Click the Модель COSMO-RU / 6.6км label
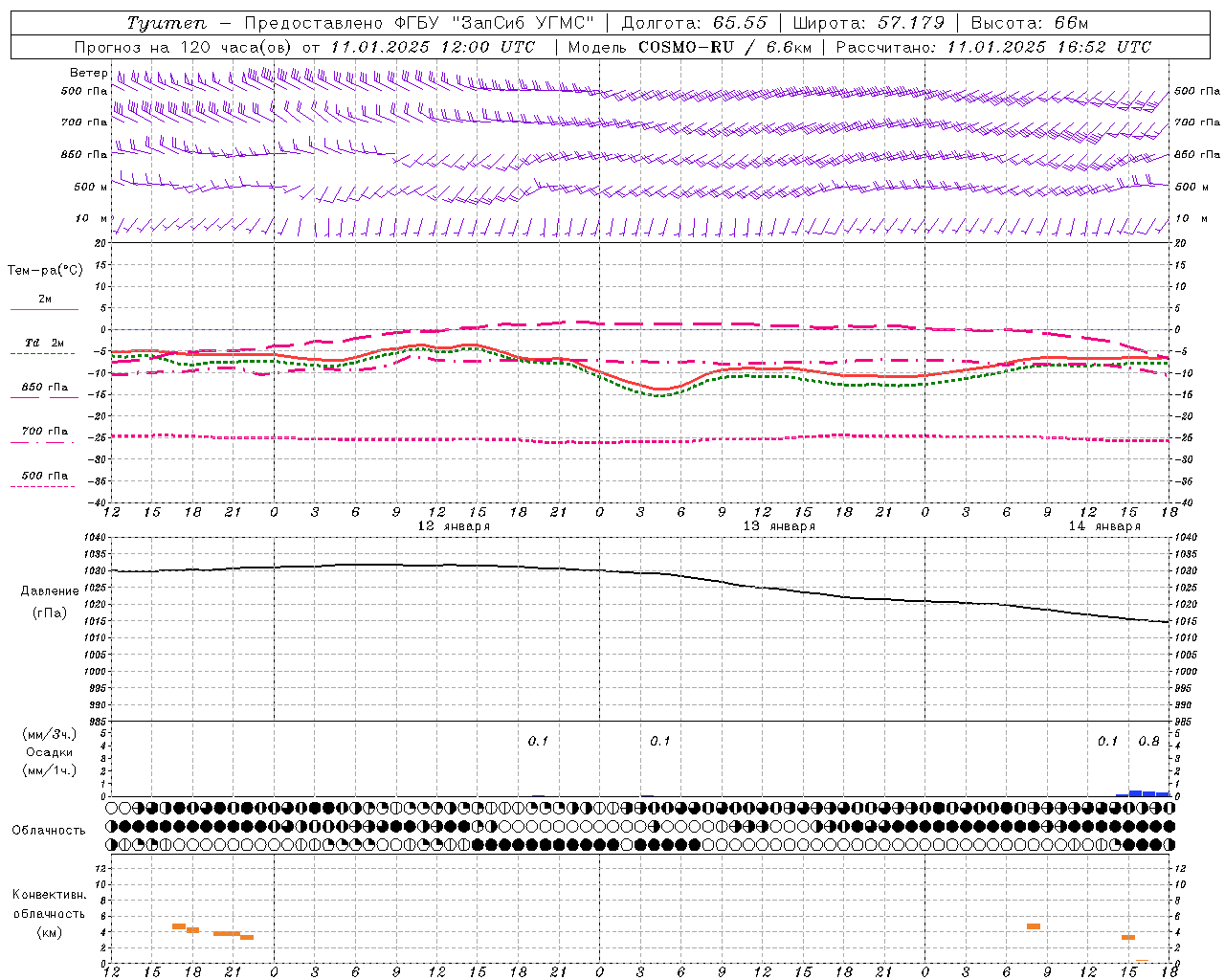The image size is (1225, 980). (x=690, y=47)
